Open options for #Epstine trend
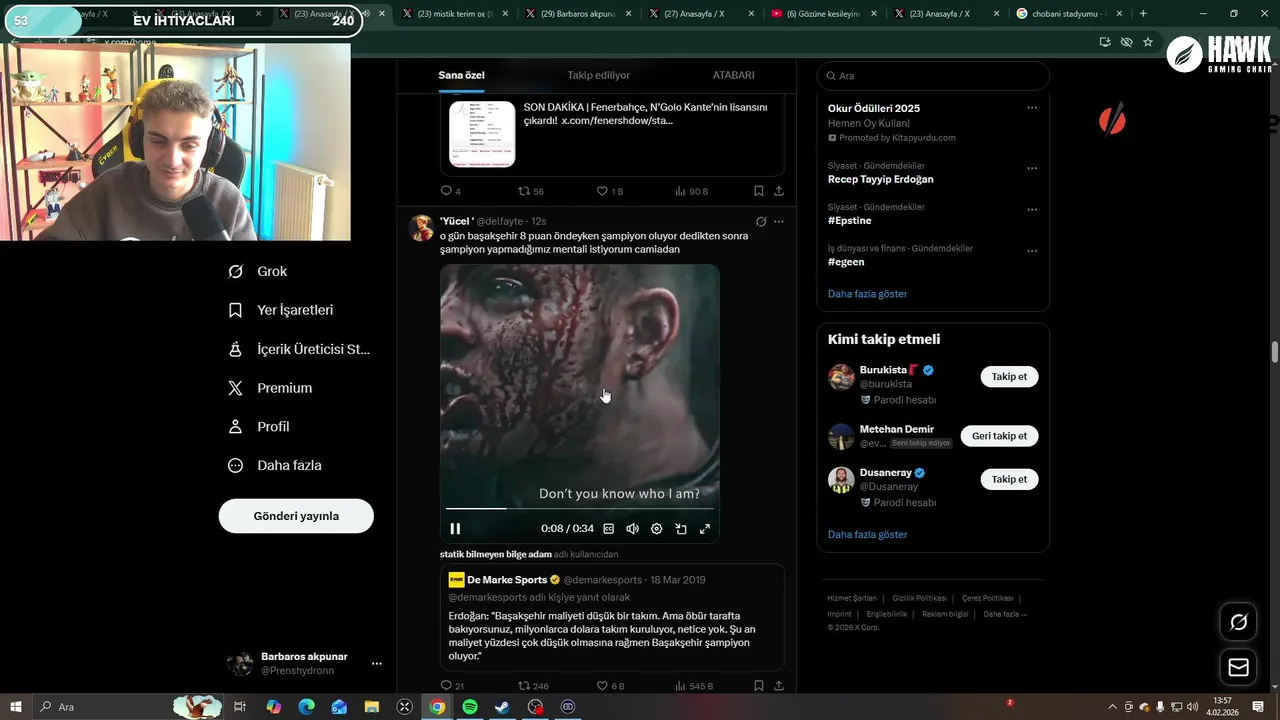Image resolution: width=1280 pixels, height=720 pixels. coord(1032,209)
